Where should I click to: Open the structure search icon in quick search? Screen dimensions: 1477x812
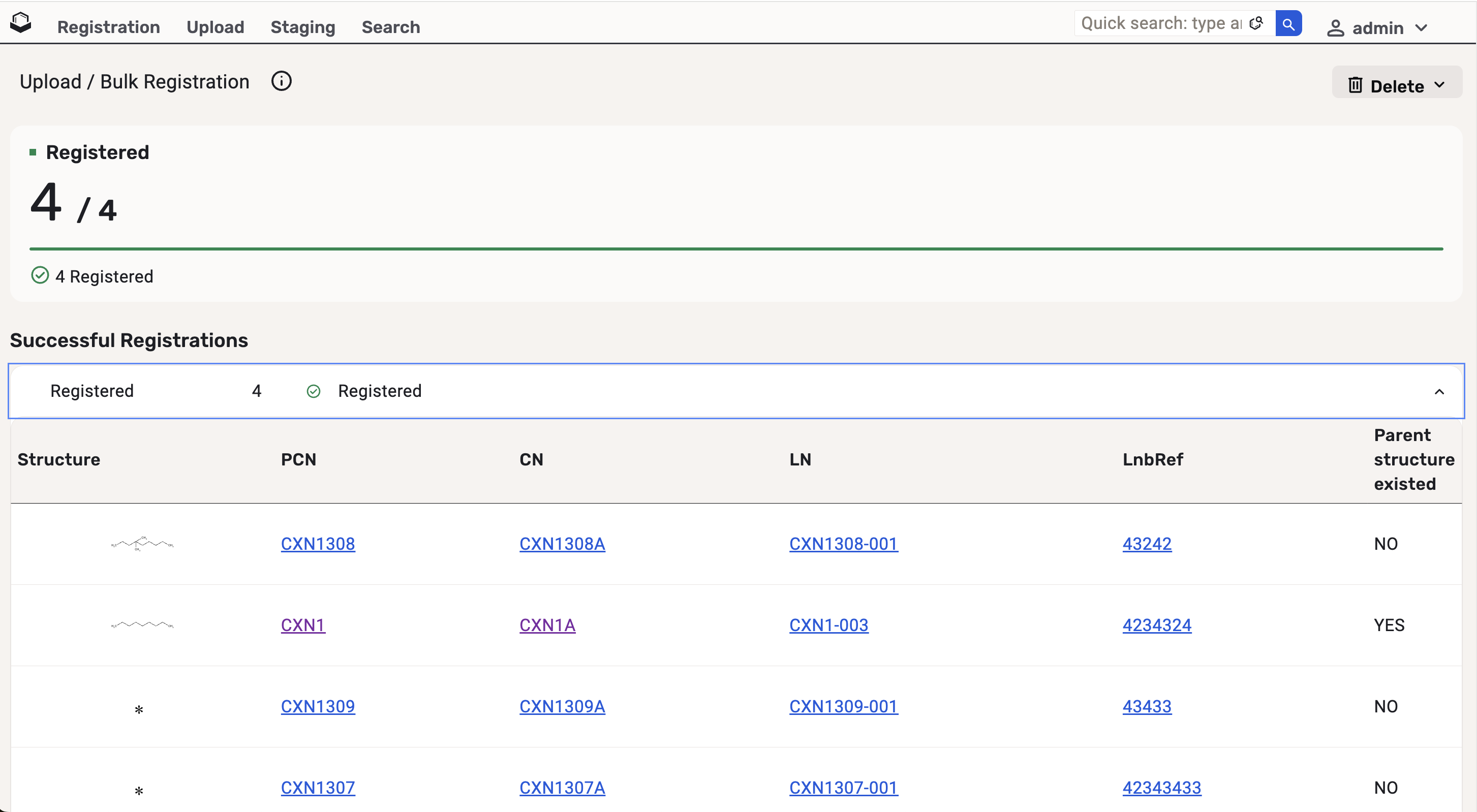click(x=1256, y=23)
